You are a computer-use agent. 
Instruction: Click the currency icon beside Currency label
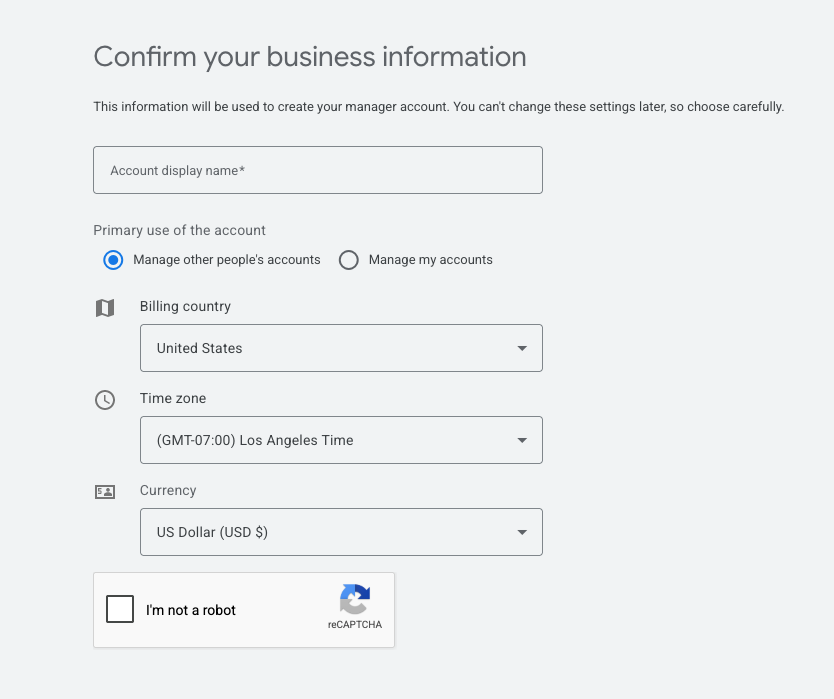pyautogui.click(x=105, y=492)
